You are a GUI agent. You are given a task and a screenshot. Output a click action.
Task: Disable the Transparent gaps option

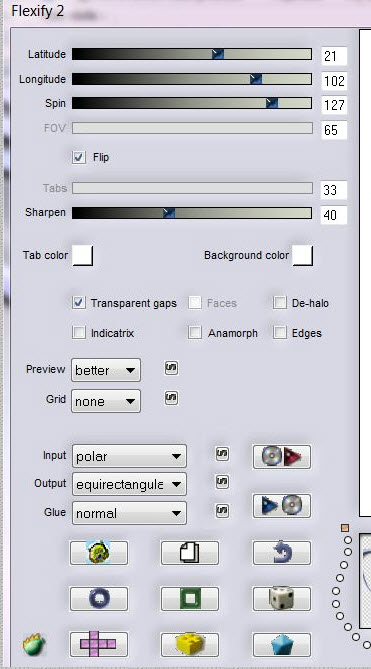[79, 303]
